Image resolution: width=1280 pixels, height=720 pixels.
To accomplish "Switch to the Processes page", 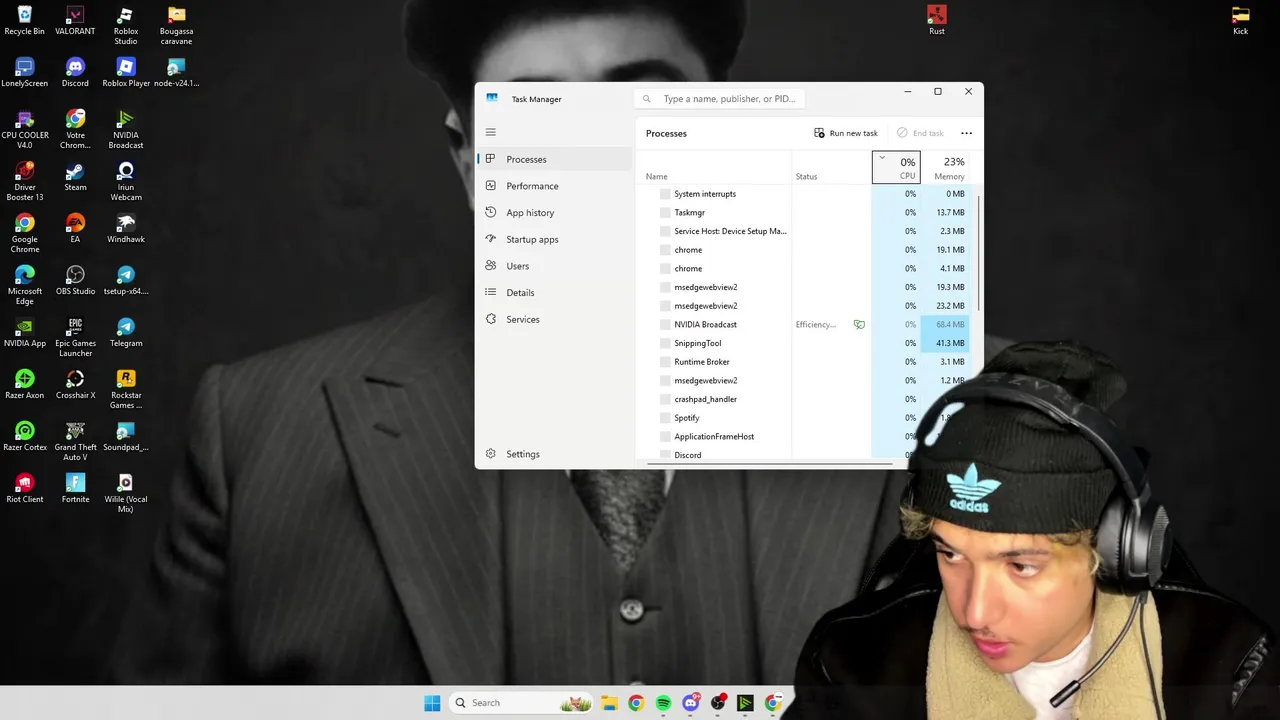I will 555,159.
